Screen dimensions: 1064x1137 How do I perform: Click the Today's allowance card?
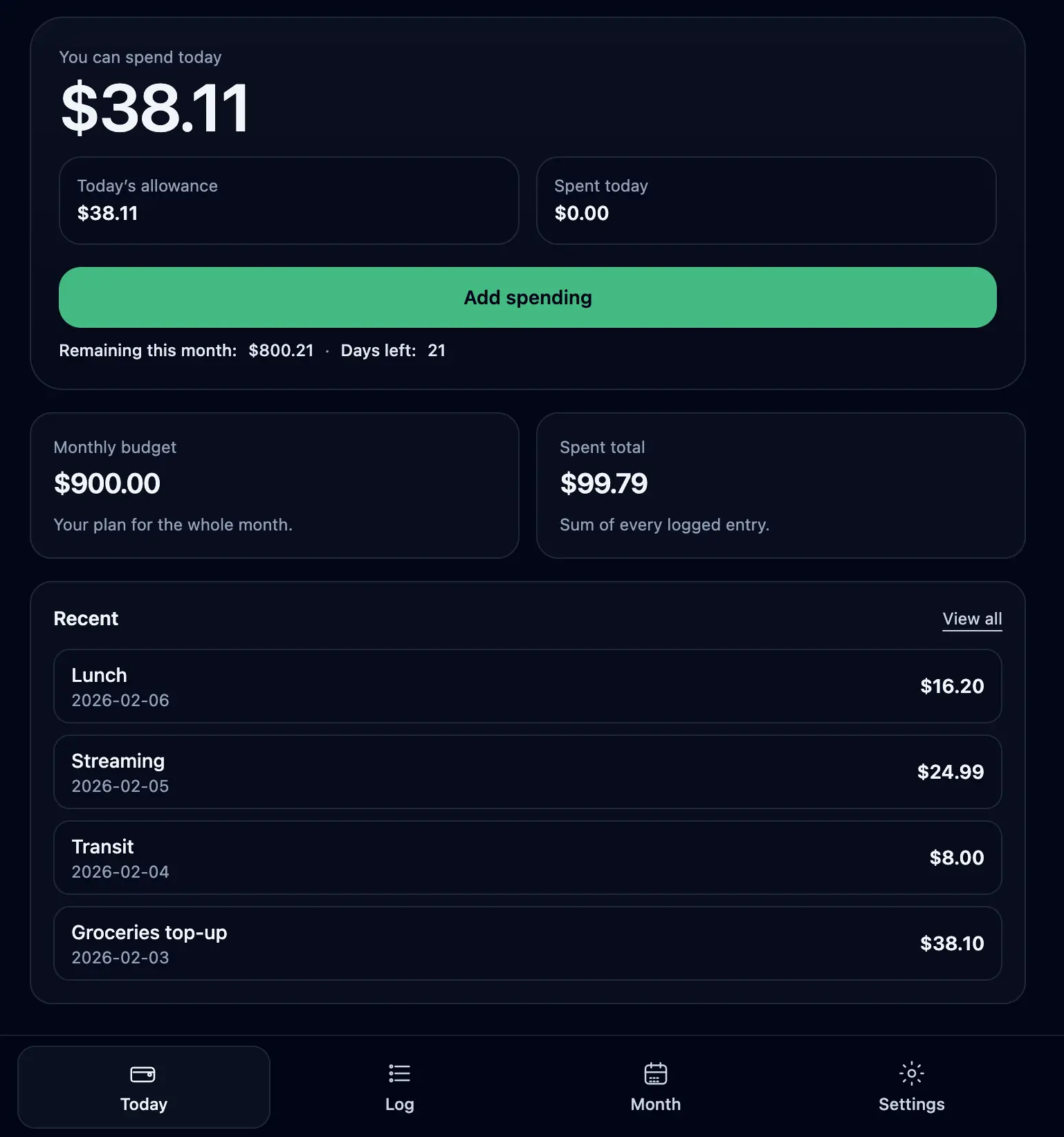pos(288,201)
